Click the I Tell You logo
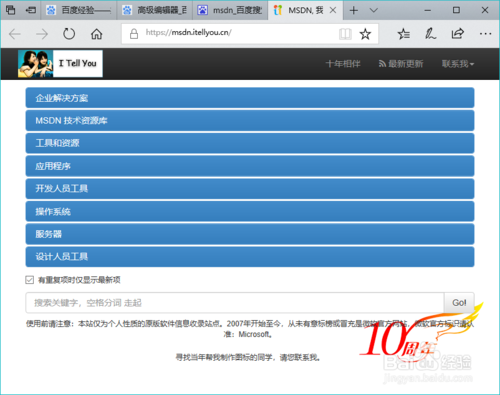This screenshot has width=500, height=395. click(60, 64)
